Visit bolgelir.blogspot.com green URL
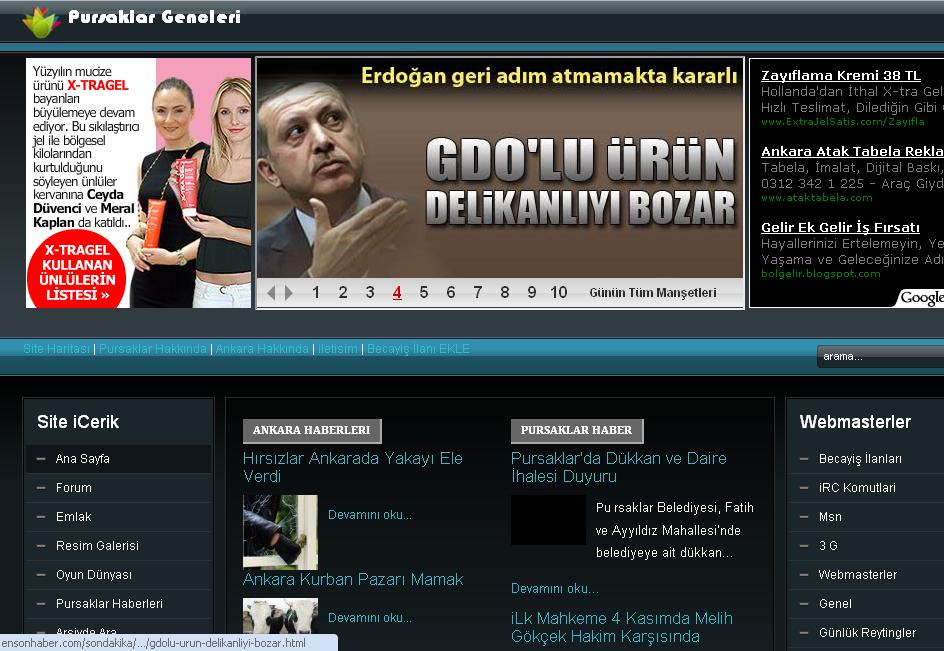Viewport: 944px width, 651px height. point(821,274)
